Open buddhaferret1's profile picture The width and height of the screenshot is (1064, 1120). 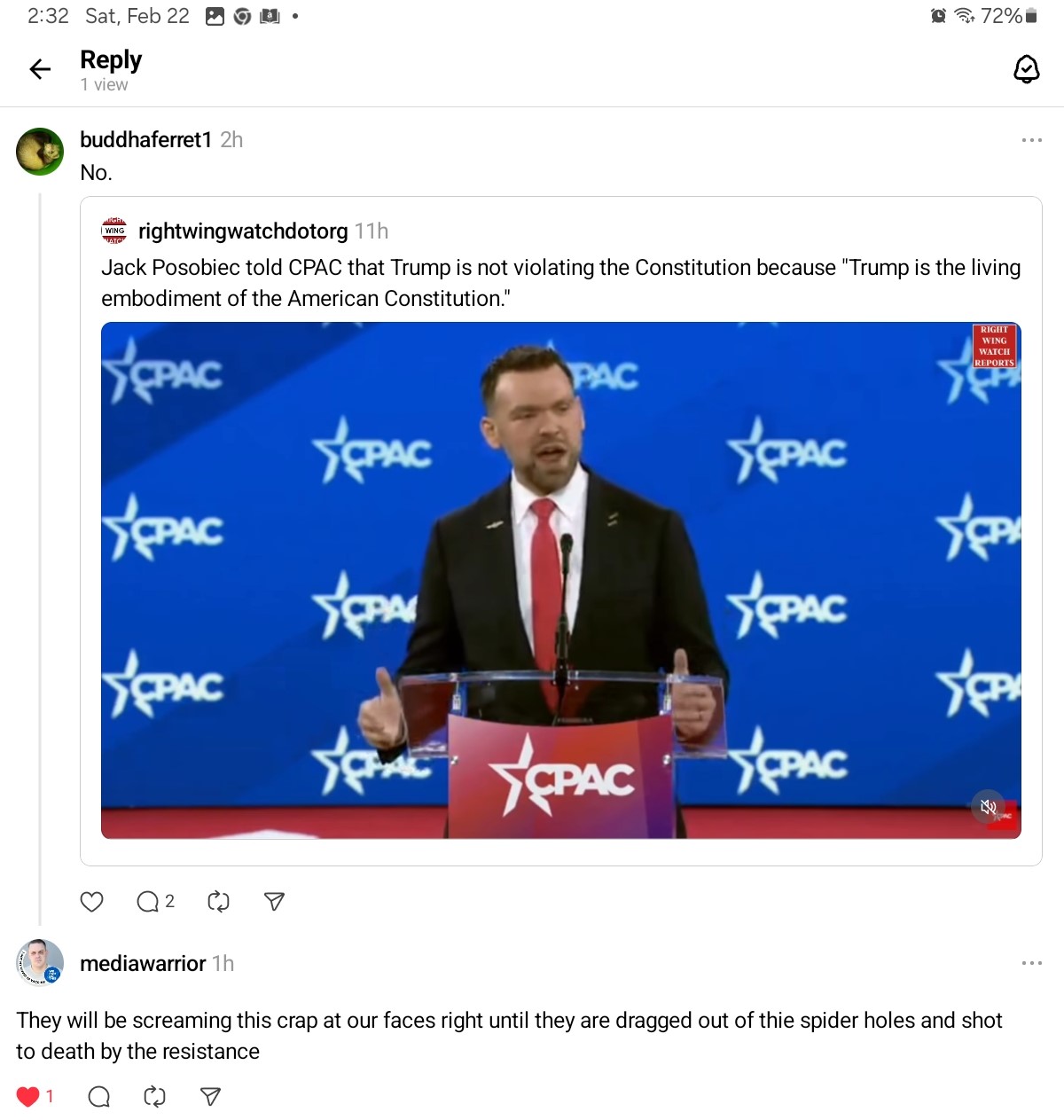(40, 152)
